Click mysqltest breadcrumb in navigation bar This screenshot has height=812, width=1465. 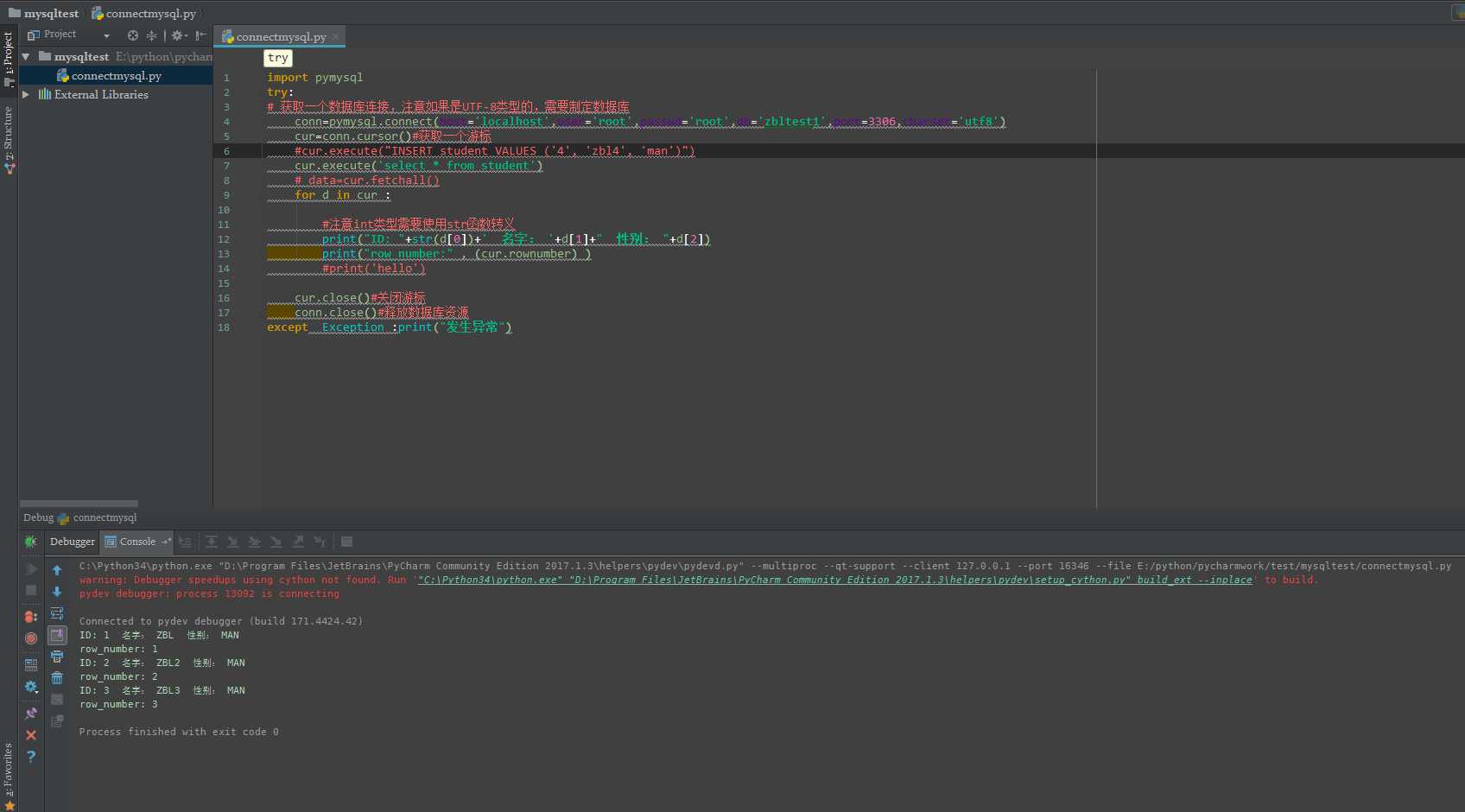pyautogui.click(x=43, y=14)
